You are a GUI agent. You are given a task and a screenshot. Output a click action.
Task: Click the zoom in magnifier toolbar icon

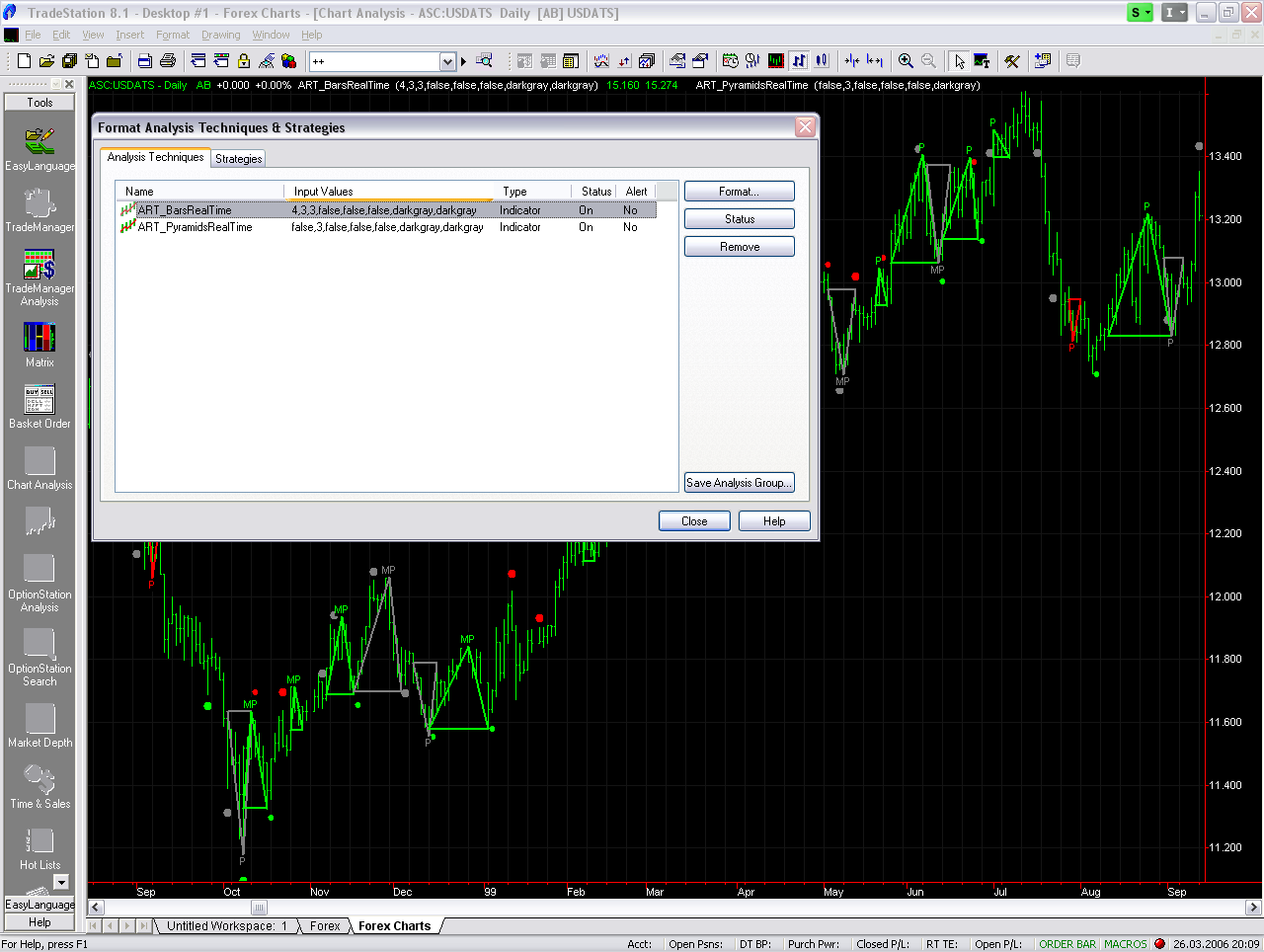[x=906, y=61]
